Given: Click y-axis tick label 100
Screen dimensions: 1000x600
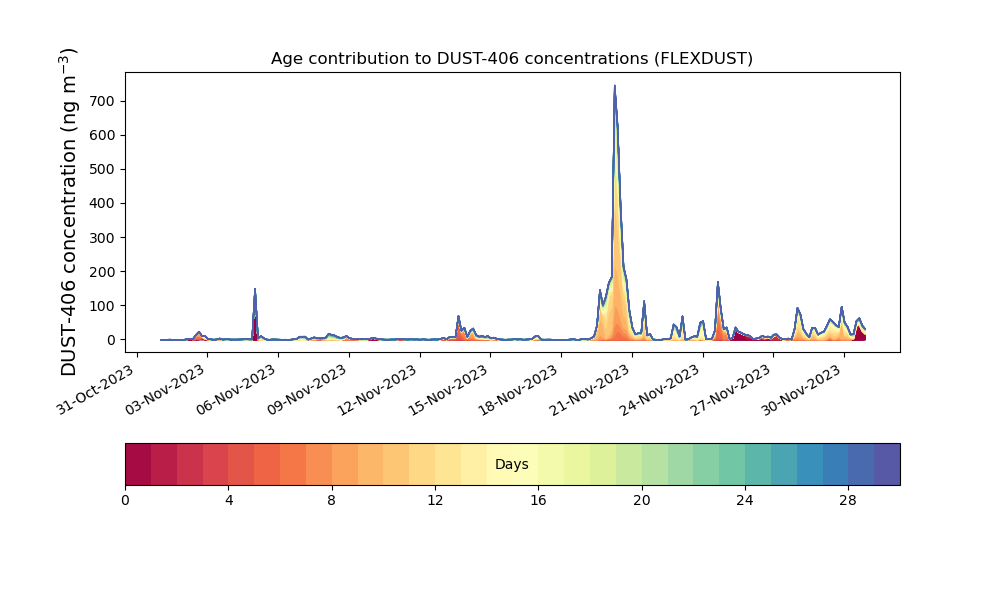Looking at the screenshot, I should (x=102, y=306).
